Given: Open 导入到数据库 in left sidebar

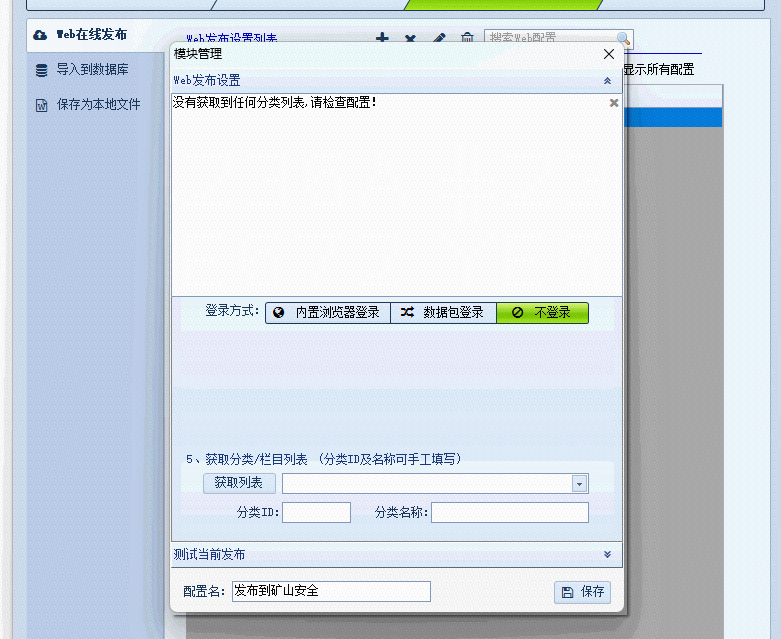Looking at the screenshot, I should point(91,70).
